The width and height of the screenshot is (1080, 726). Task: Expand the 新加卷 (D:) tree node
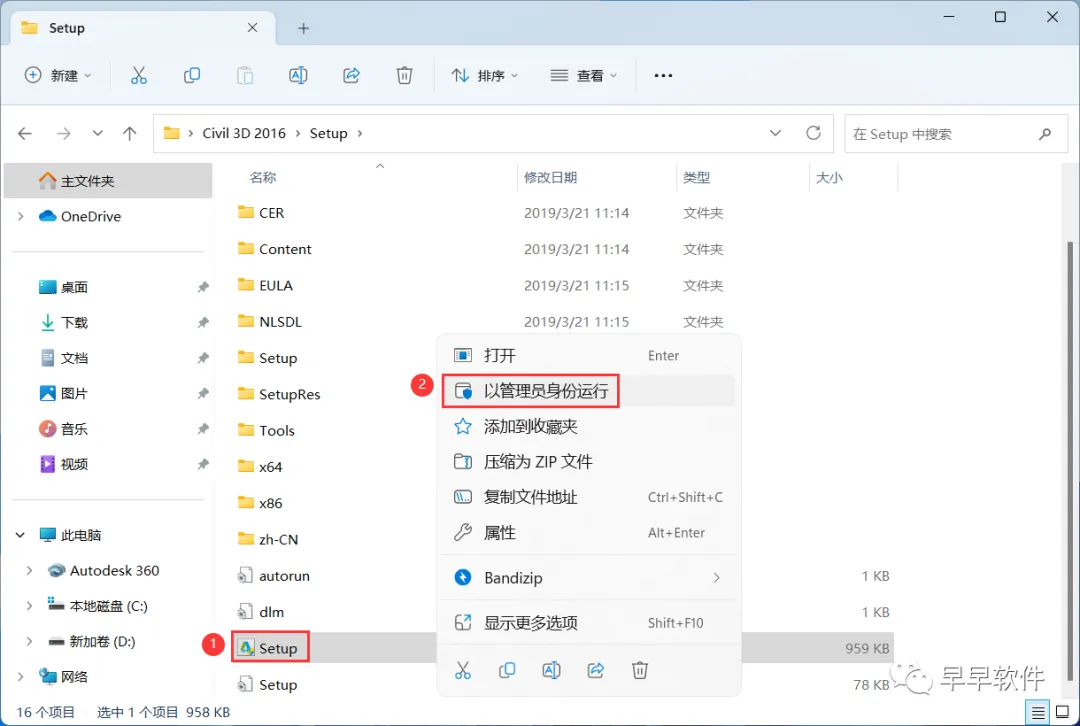click(29, 641)
